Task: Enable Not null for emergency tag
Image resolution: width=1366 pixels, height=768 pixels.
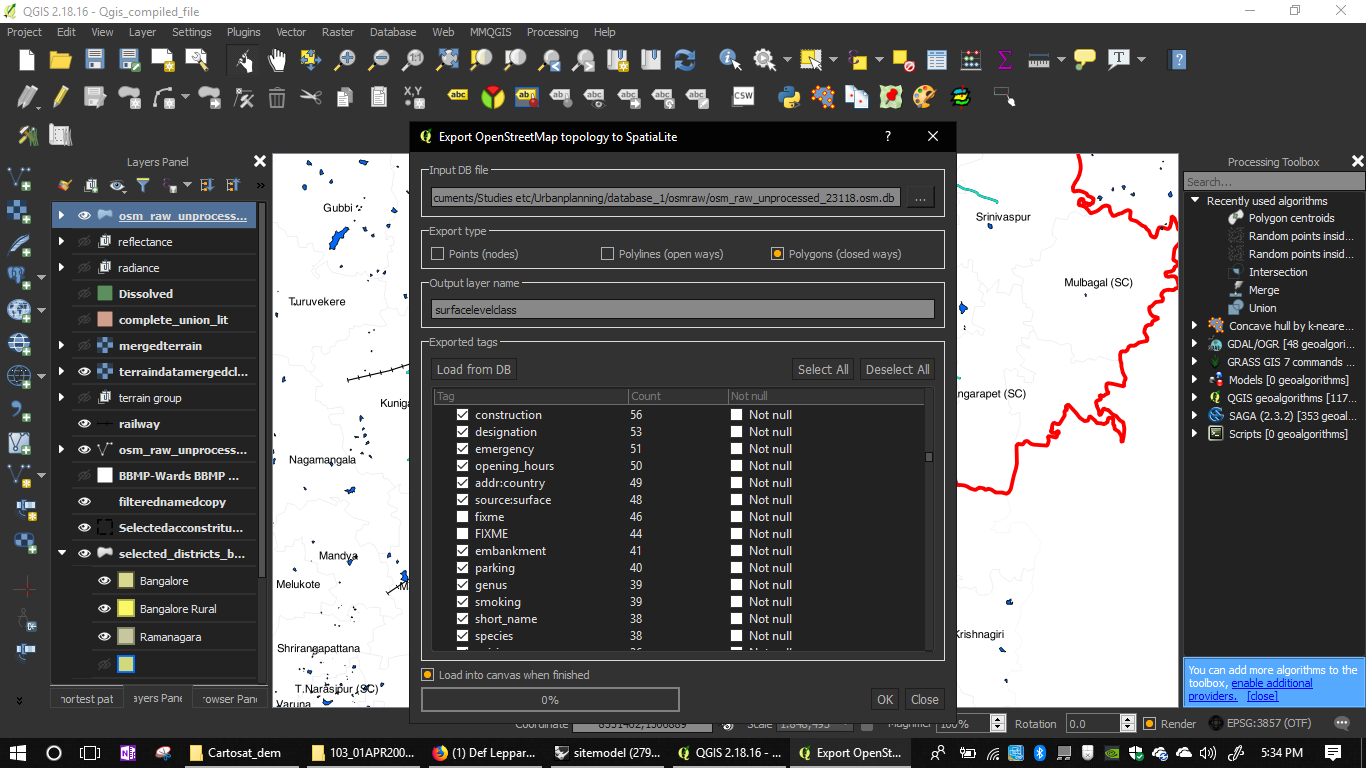Action: [x=736, y=449]
